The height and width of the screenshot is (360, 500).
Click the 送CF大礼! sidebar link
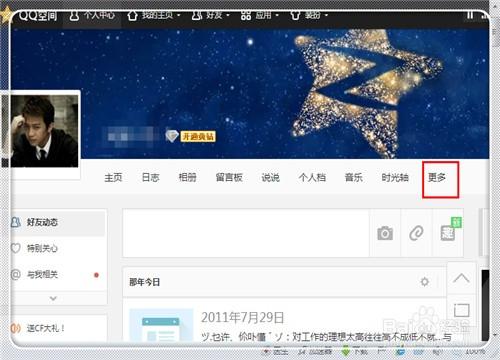click(46, 328)
